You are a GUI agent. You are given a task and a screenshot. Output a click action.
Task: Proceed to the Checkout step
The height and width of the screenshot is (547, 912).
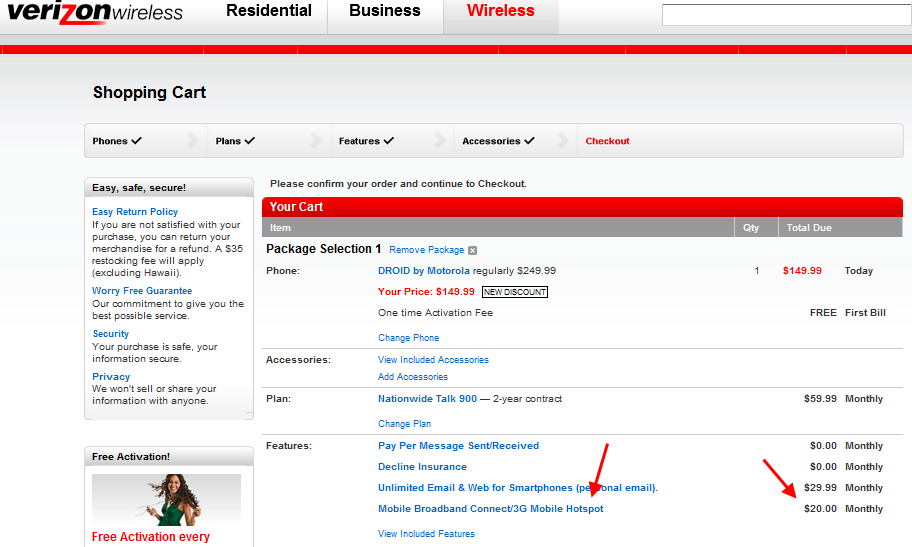click(x=607, y=141)
